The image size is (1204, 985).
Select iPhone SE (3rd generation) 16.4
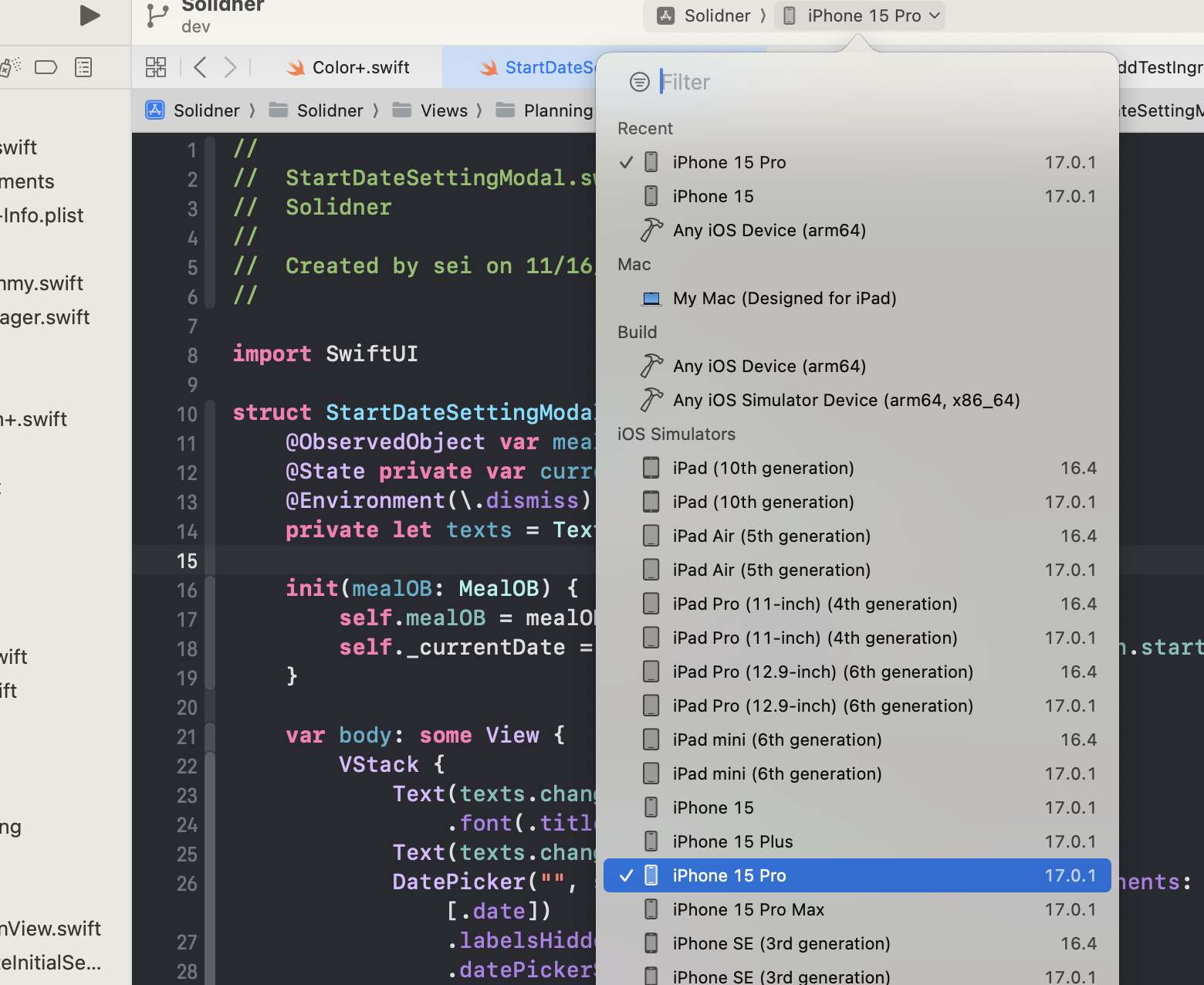tap(857, 943)
